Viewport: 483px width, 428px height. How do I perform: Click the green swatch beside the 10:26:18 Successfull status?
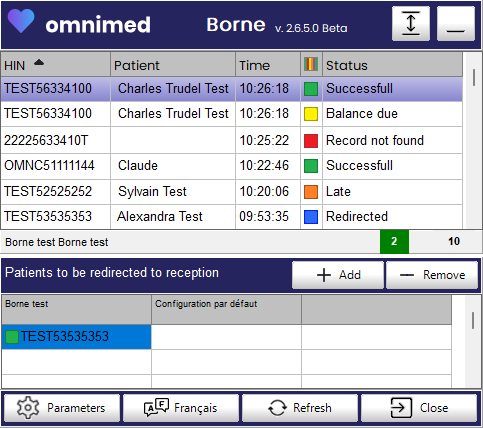[x=311, y=89]
